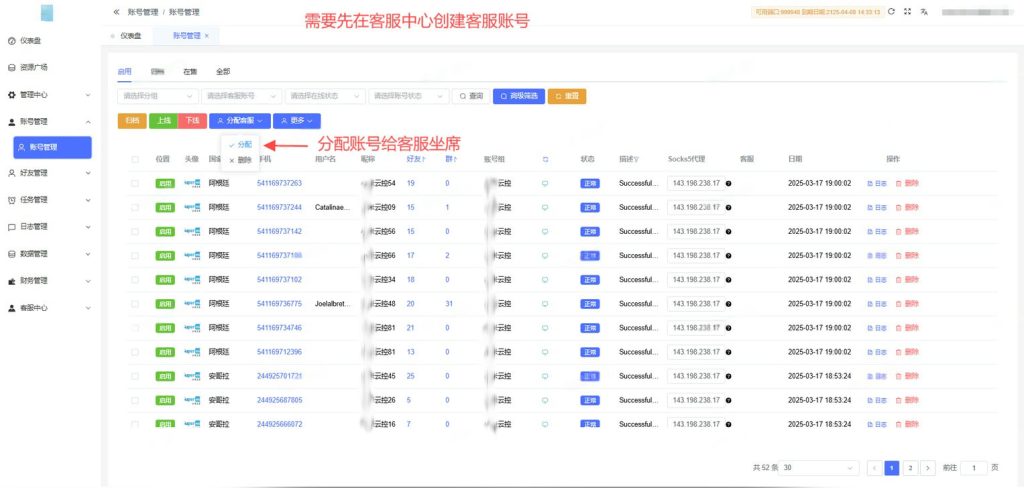
Task: Expand 财务管理 in the sidebar
Action: click(x=49, y=280)
